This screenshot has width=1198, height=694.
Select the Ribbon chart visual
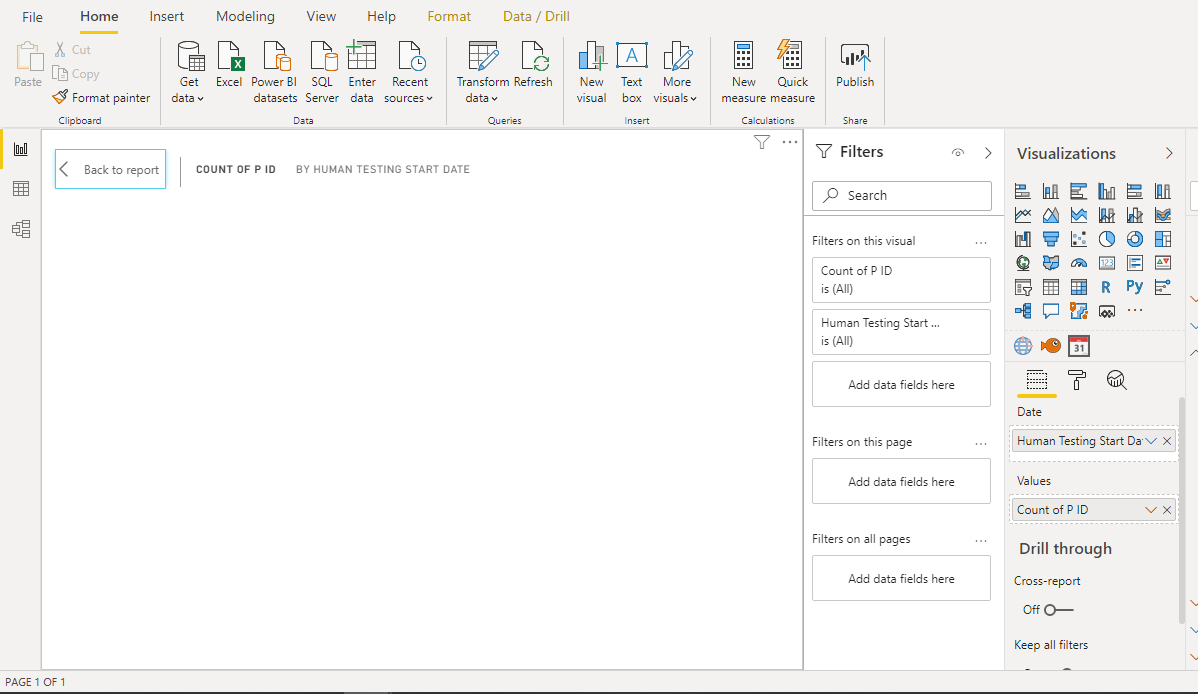(x=1163, y=216)
